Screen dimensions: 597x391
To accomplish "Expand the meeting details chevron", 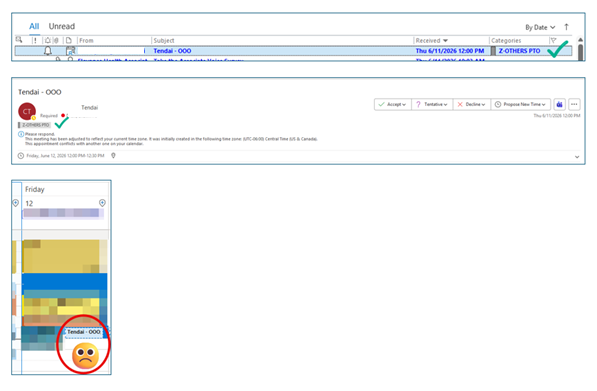I will [577, 157].
